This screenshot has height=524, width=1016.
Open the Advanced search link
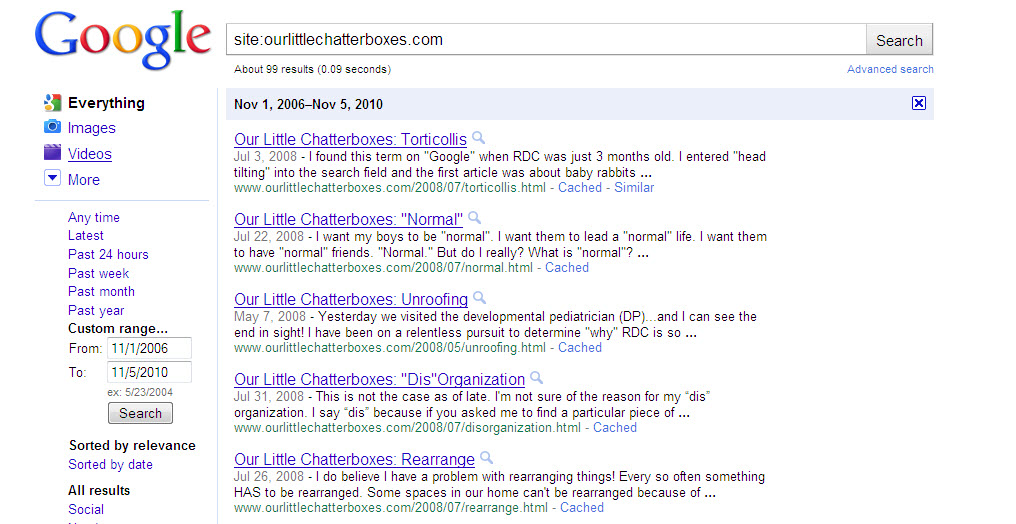890,69
